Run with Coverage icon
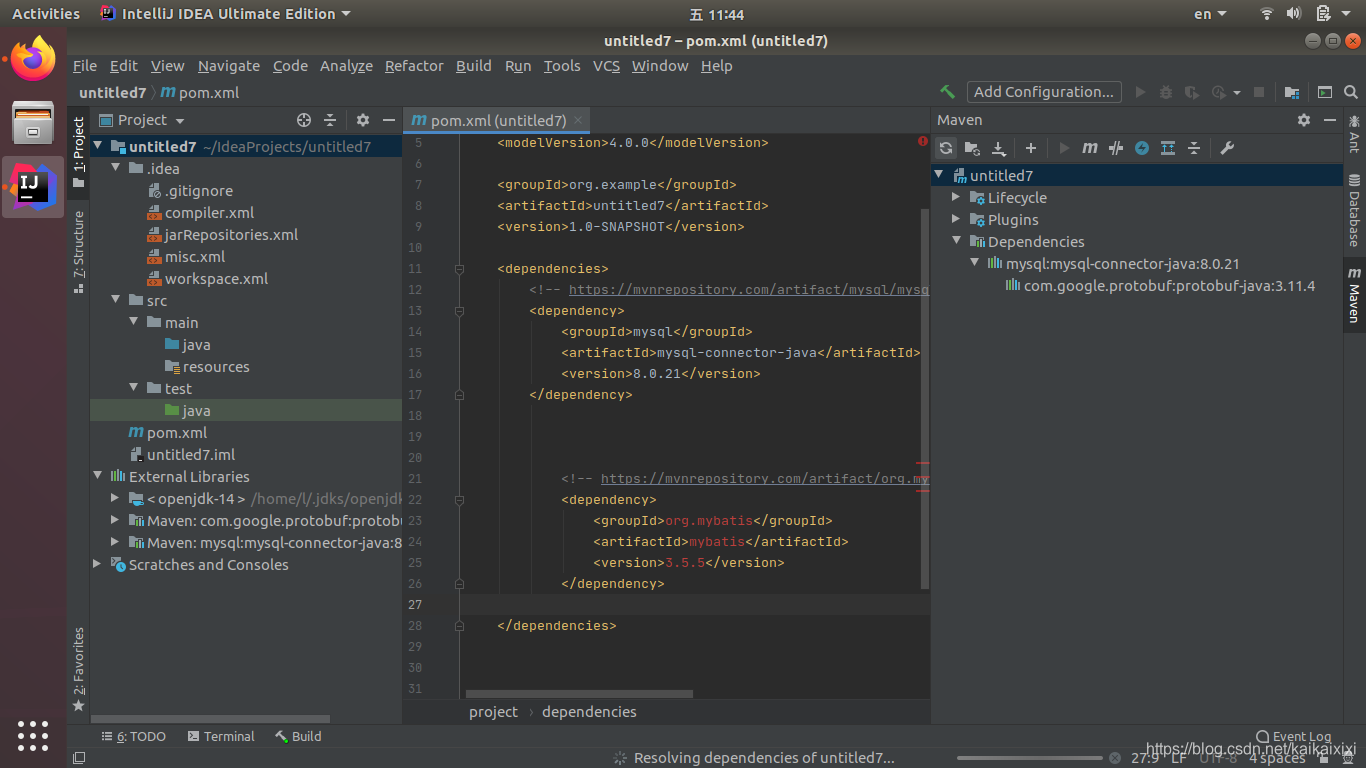 (1192, 92)
